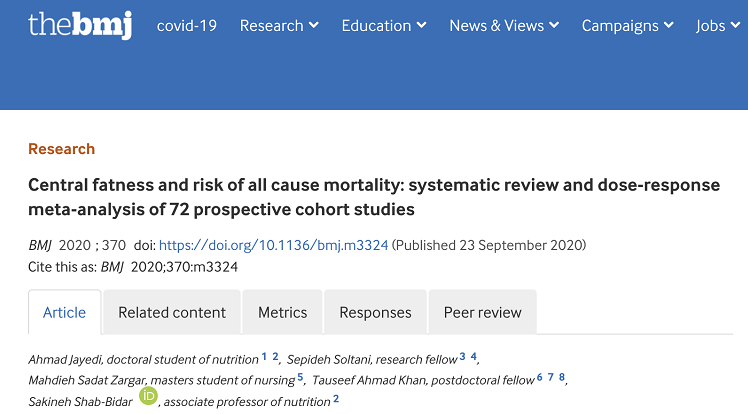The image size is (748, 414).
Task: Expand the Education dropdown menu
Action: tap(384, 26)
